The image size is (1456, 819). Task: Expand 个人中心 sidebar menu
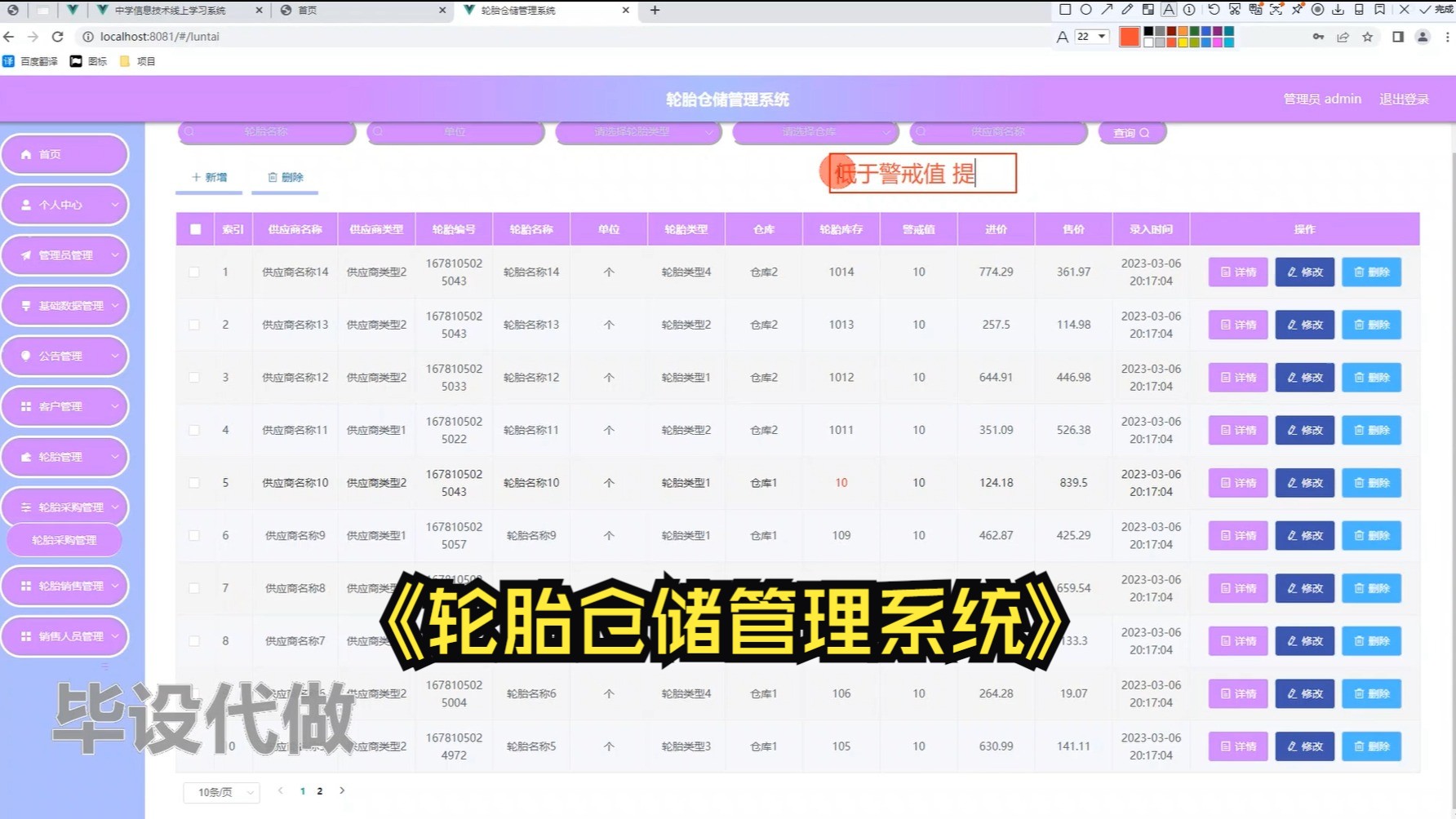pos(64,205)
